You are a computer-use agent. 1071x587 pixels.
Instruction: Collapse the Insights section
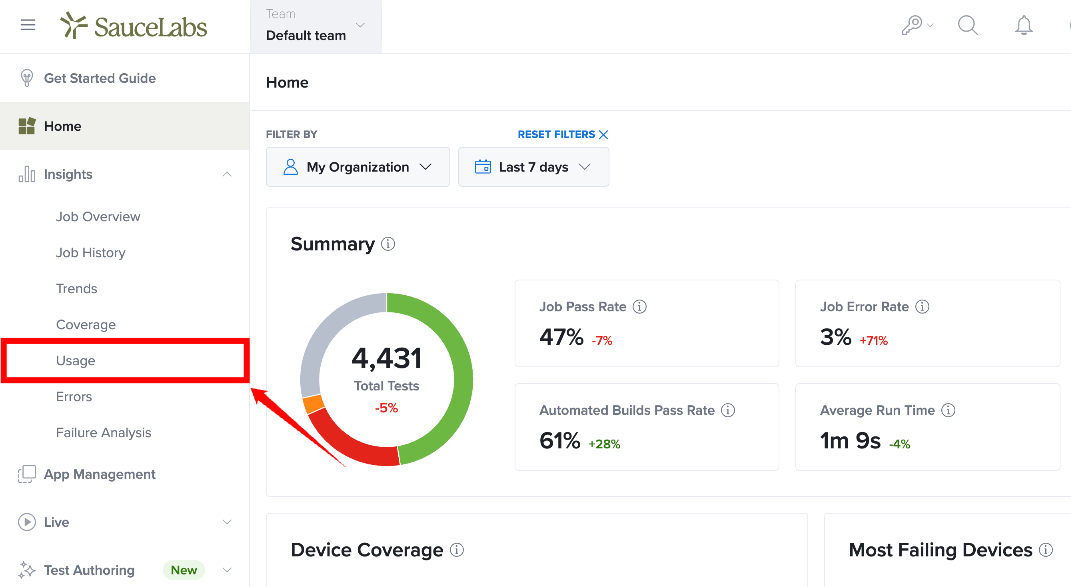[227, 174]
